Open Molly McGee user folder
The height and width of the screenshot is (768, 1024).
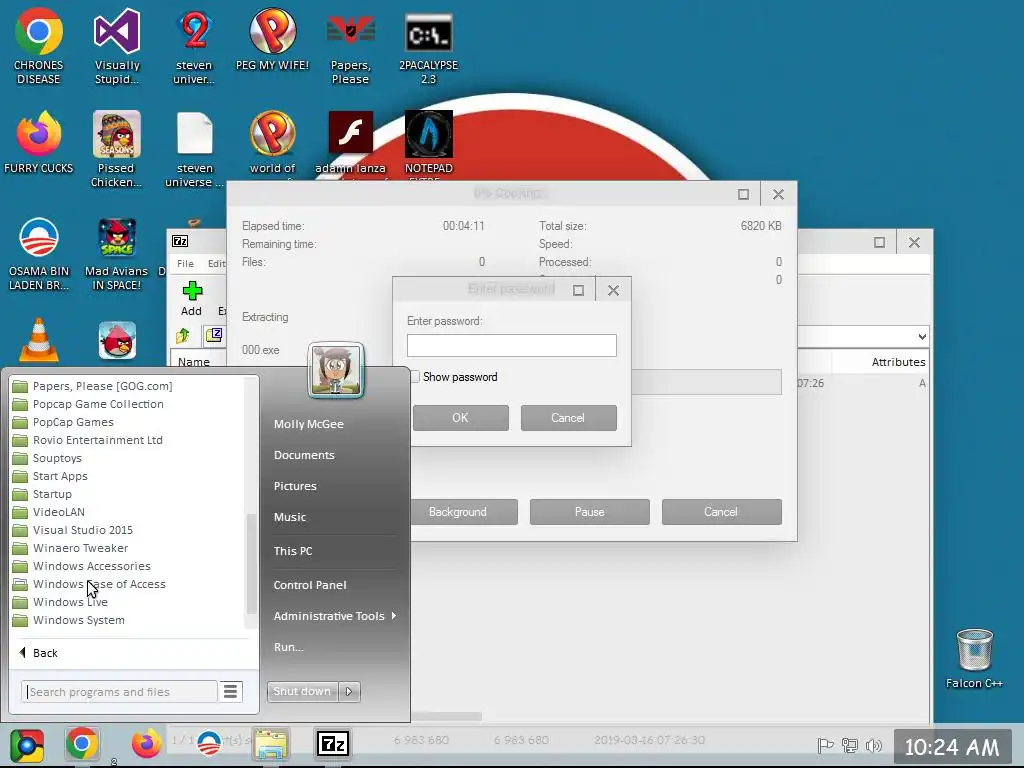point(309,424)
